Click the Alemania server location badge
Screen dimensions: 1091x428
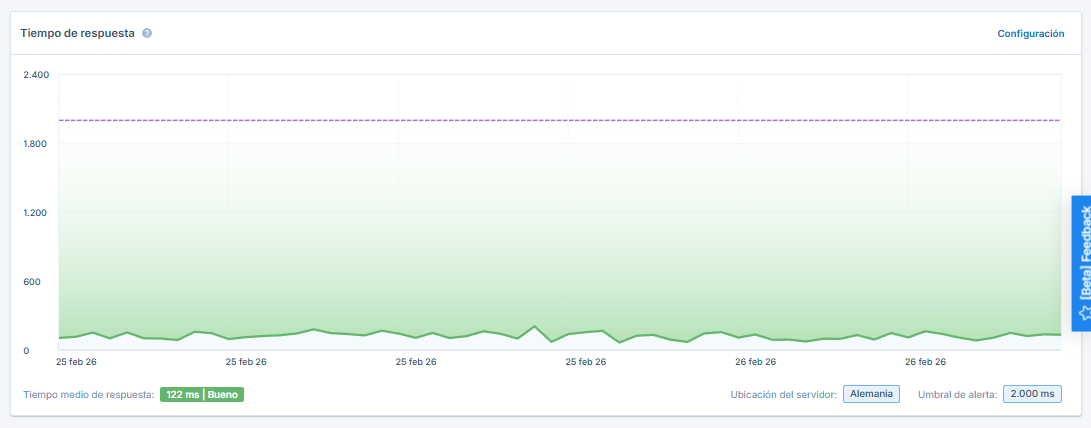point(871,394)
